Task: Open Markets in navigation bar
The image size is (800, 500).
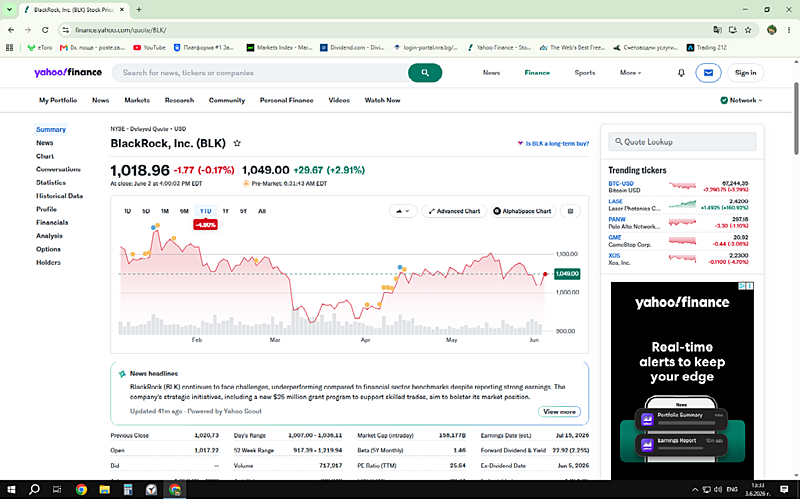Action: (x=137, y=101)
